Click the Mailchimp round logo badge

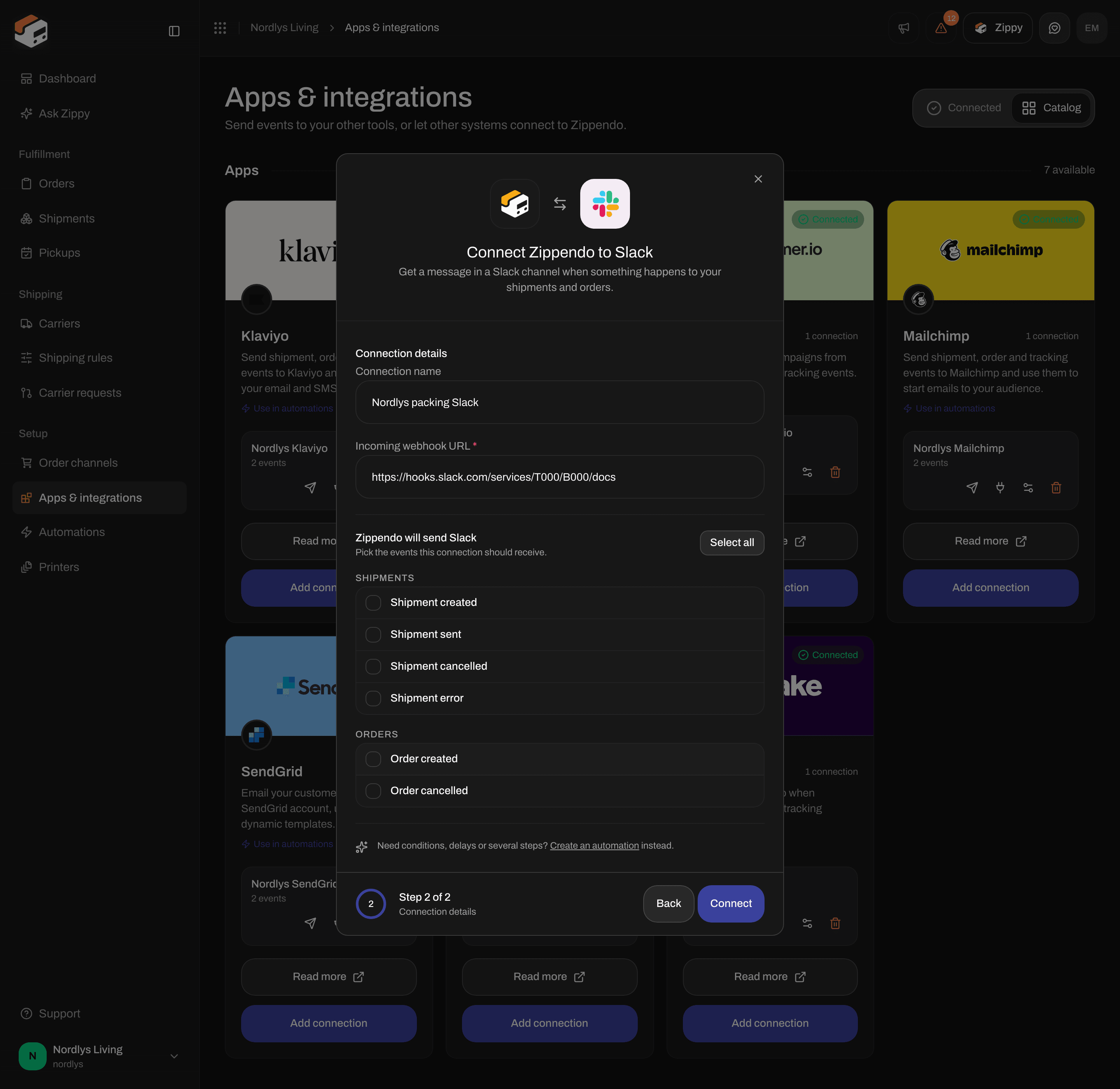tap(919, 299)
